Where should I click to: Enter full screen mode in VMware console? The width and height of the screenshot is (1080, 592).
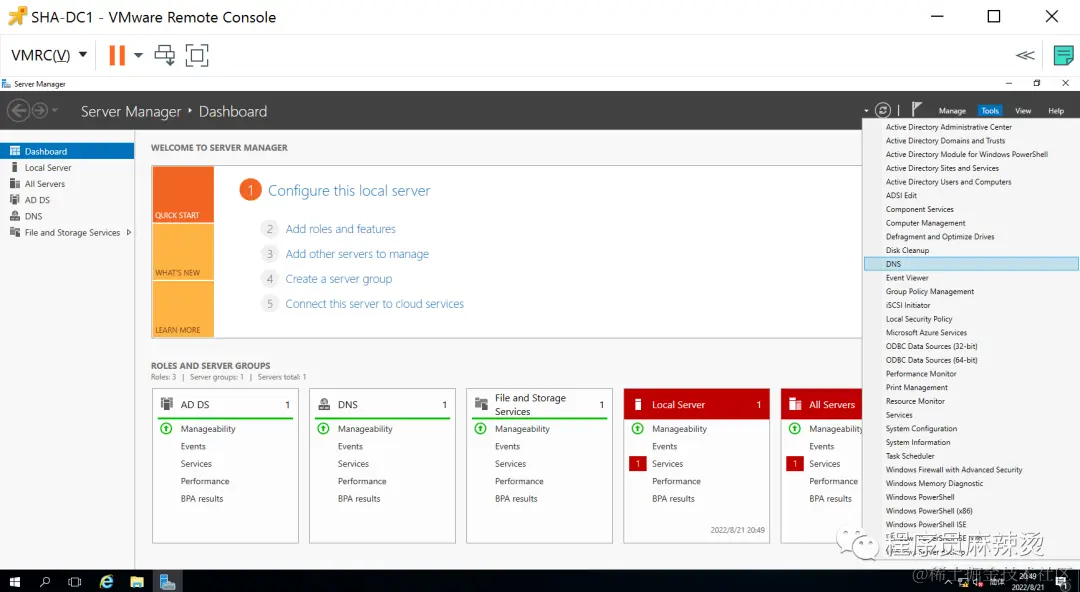(x=197, y=55)
